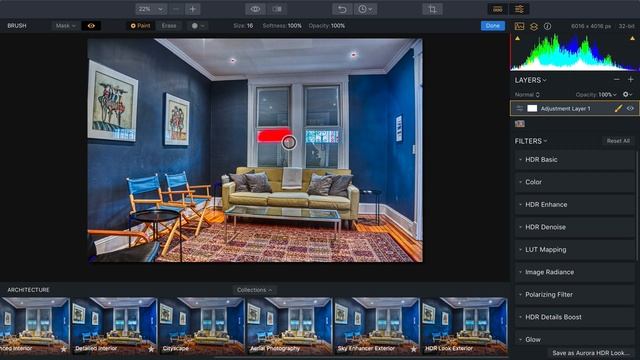Expand the HDR Details Boost filter

(x=575, y=317)
